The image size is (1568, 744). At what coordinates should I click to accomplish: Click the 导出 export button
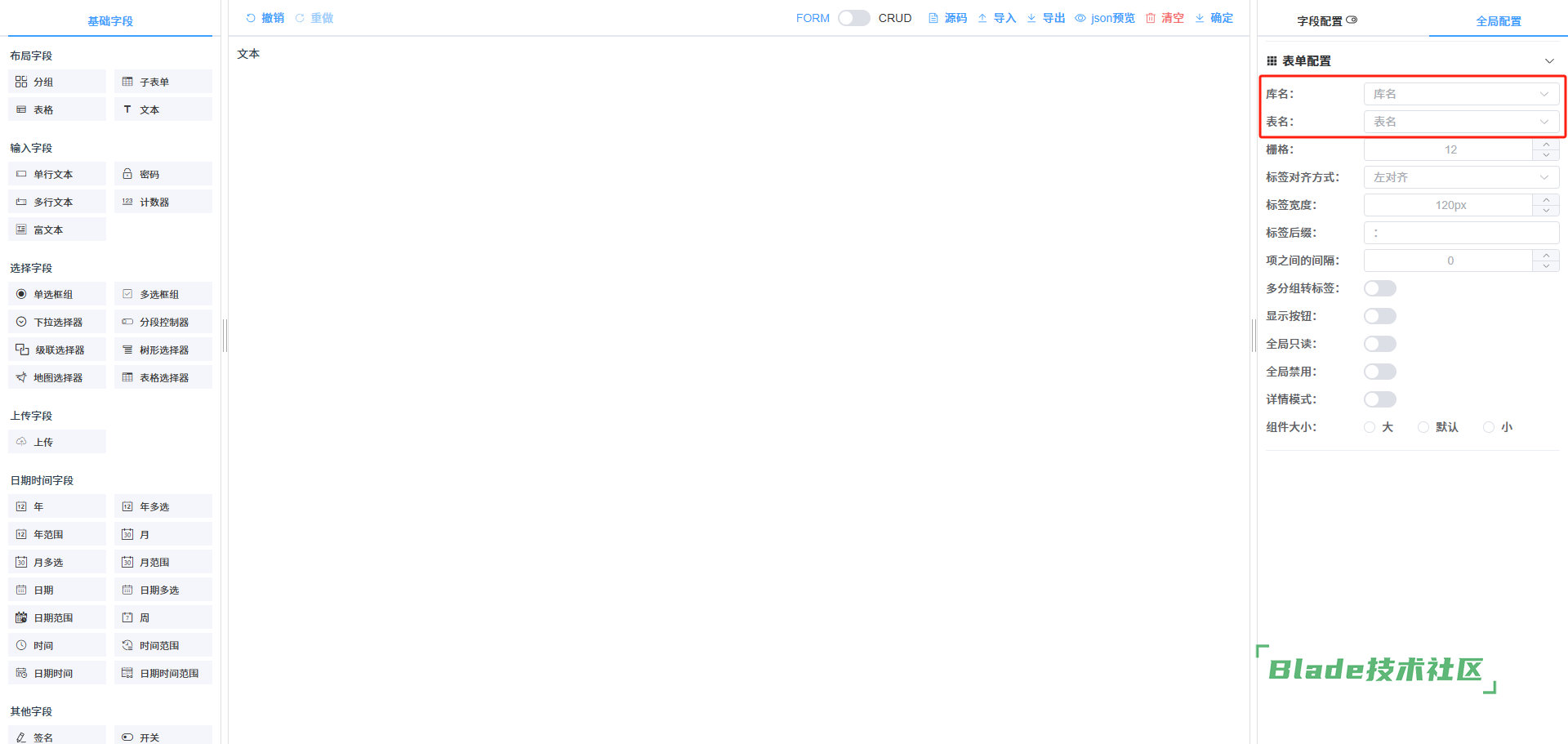(1045, 18)
